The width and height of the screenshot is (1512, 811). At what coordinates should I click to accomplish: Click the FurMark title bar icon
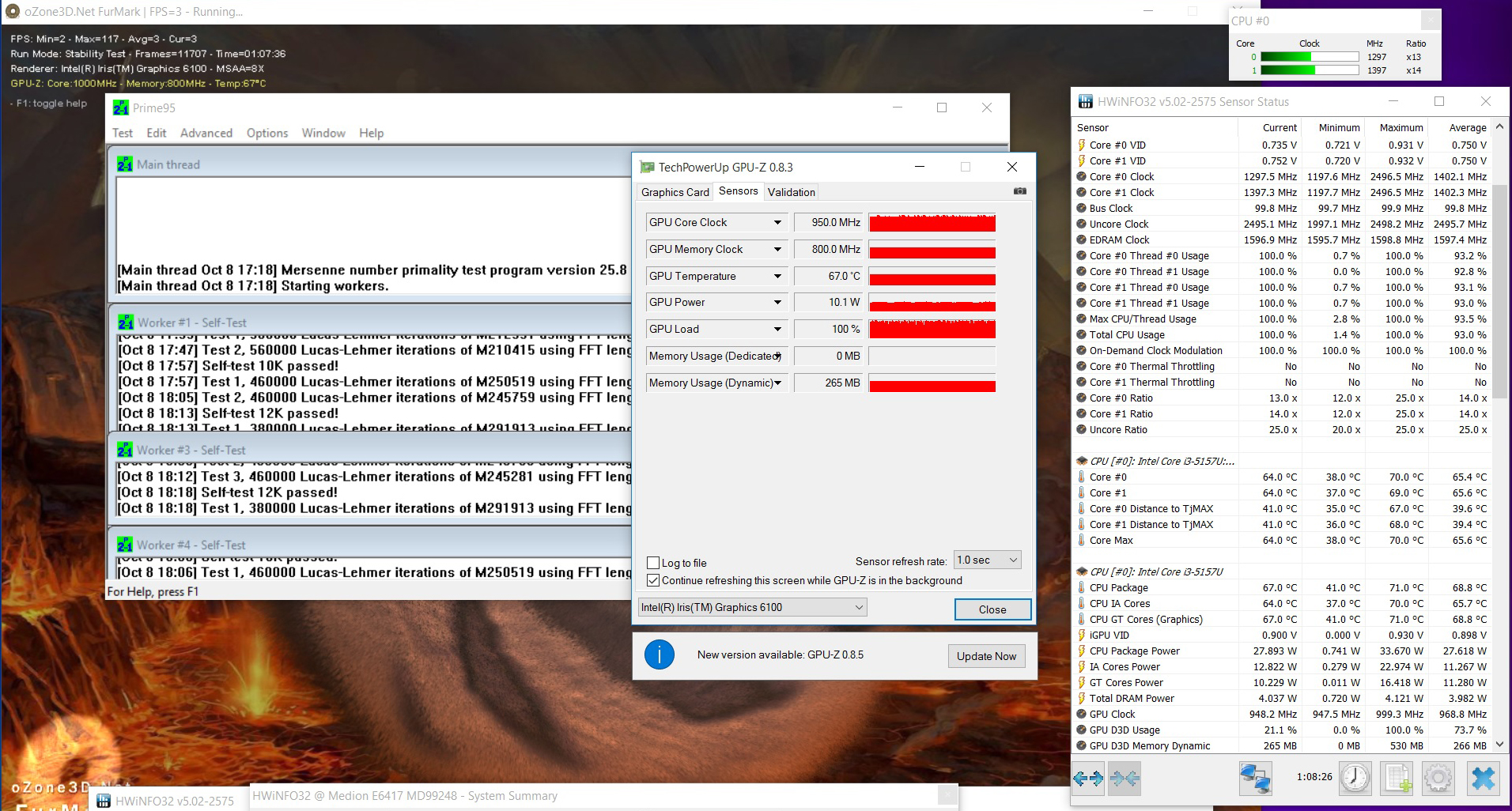[12, 12]
